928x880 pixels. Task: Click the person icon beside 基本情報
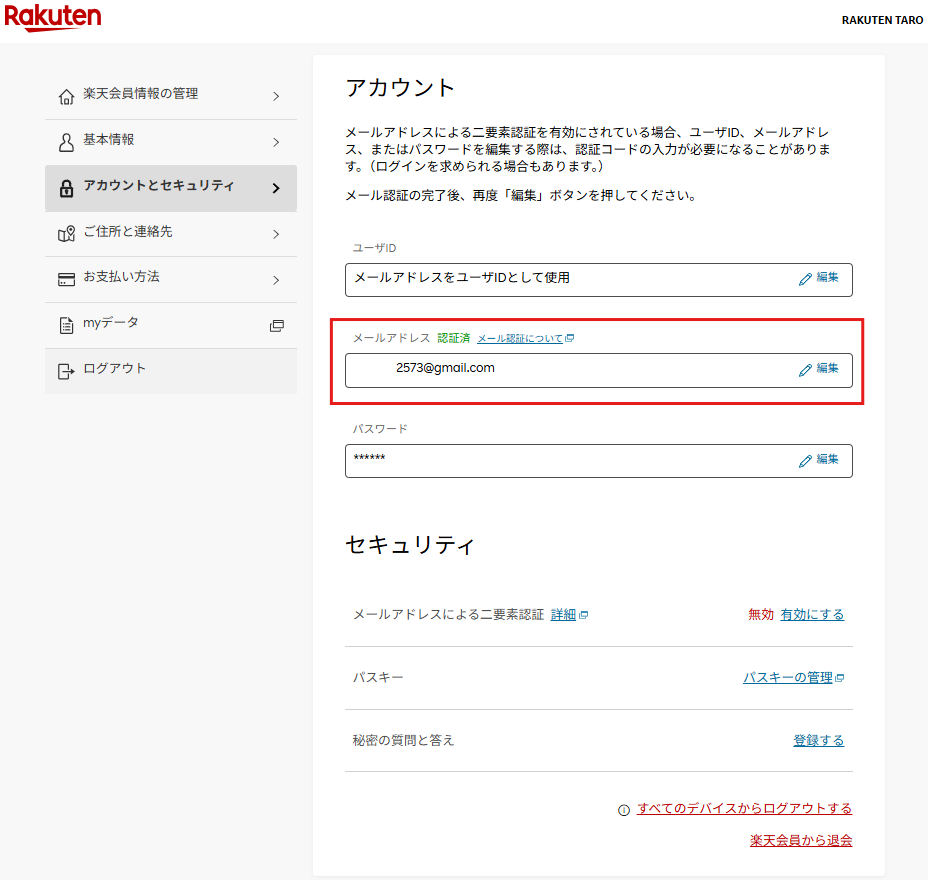pos(67,142)
